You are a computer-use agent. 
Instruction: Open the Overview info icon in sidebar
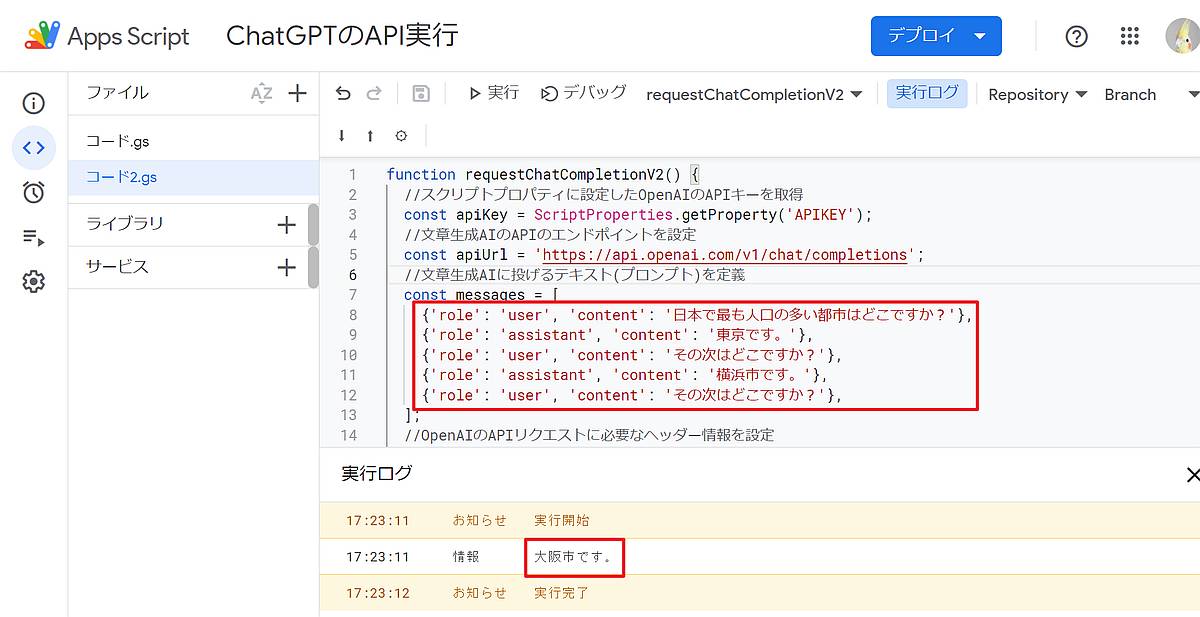[34, 103]
